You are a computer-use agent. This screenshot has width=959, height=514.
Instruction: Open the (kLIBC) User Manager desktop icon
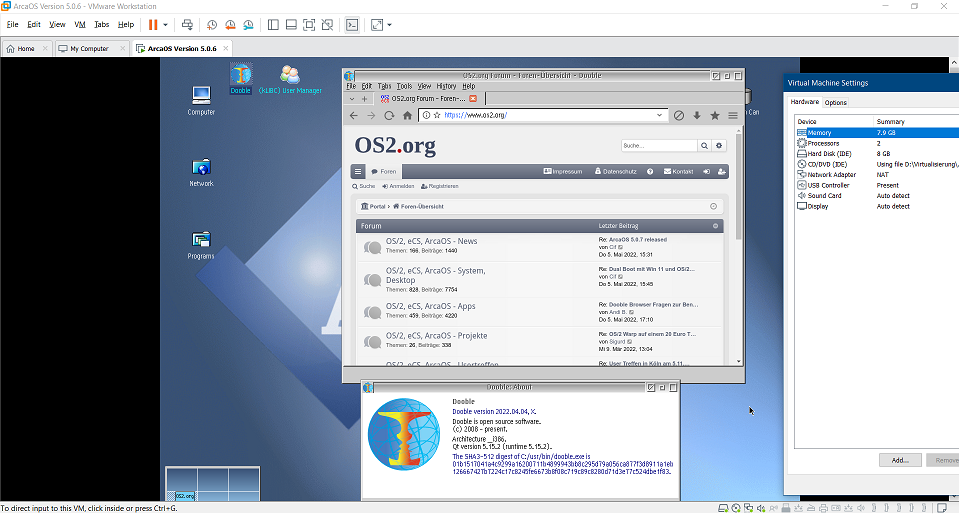tap(290, 80)
